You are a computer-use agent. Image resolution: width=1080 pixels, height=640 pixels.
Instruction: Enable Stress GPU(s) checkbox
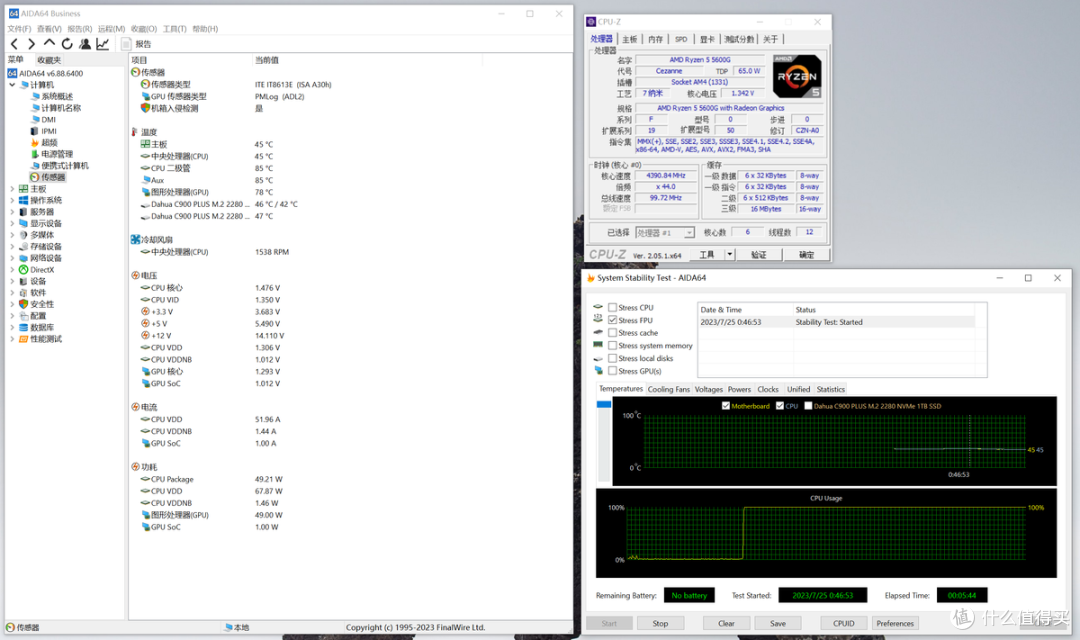pyautogui.click(x=612, y=371)
